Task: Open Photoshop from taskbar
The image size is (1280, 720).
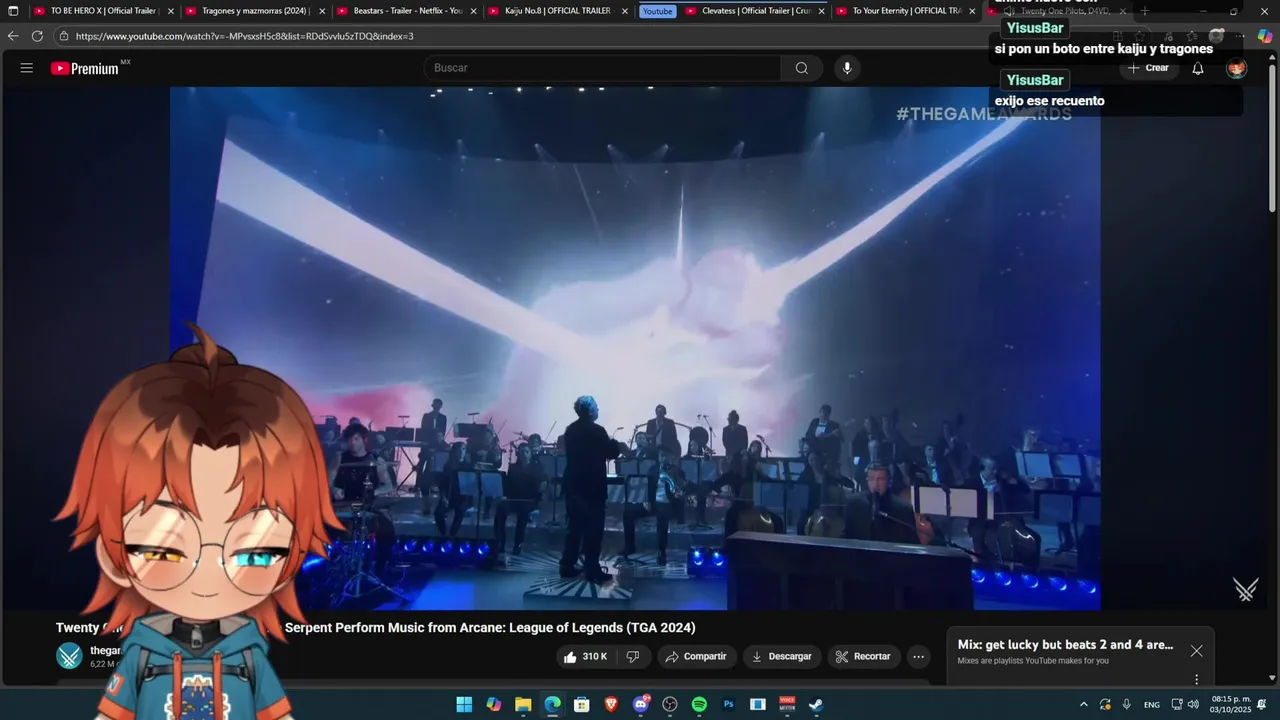Action: 729,704
